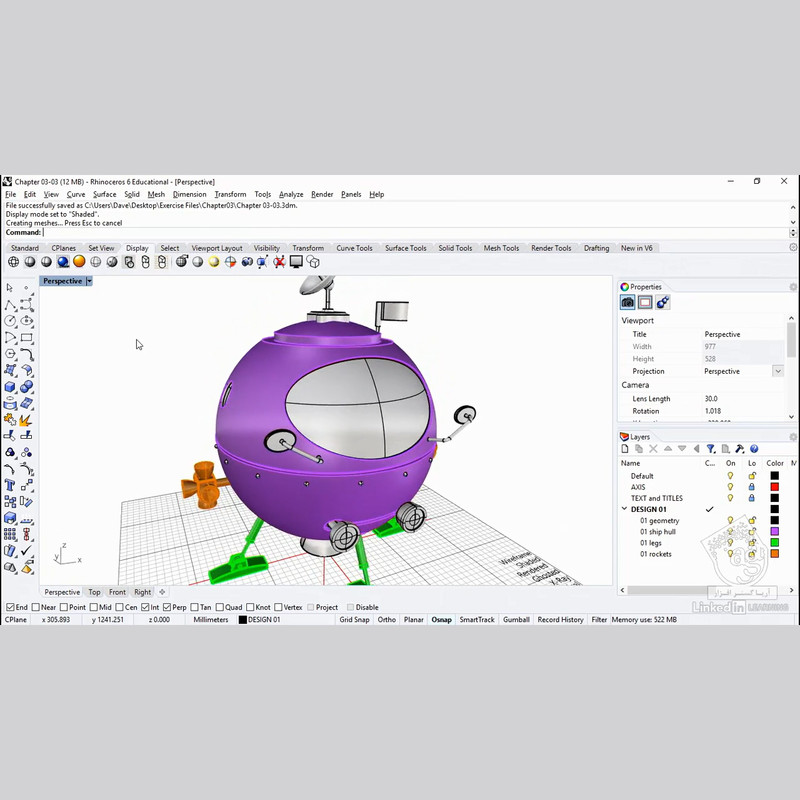Unlock the TEXT and TITLES layer
The width and height of the screenshot is (800, 800).
pos(751,498)
